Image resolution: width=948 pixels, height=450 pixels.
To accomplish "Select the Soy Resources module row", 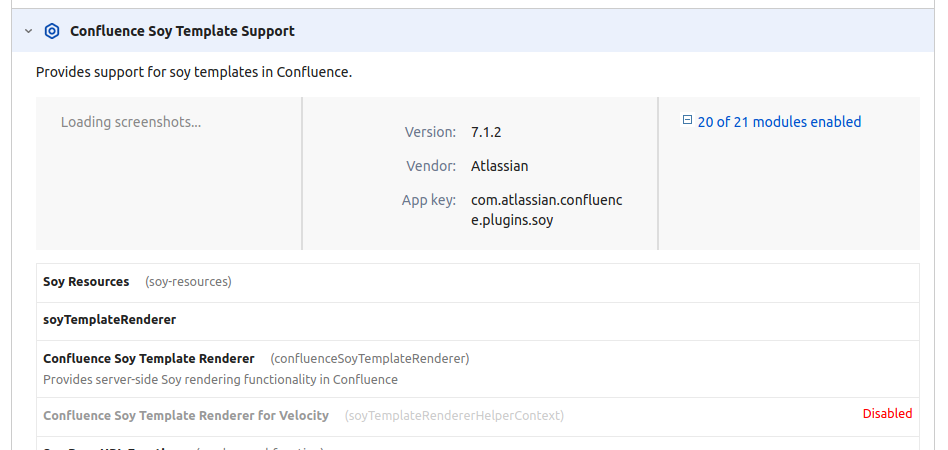I will click(x=478, y=282).
